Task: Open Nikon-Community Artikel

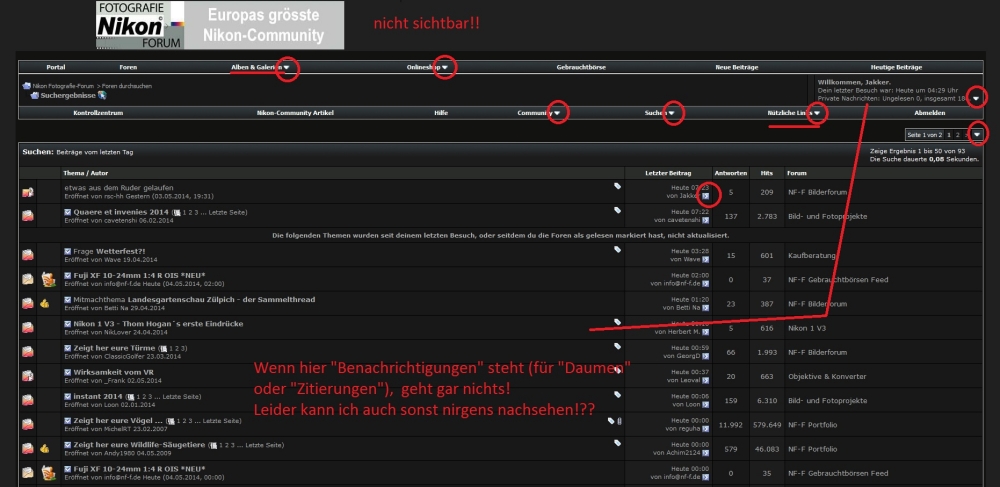Action: [295, 113]
